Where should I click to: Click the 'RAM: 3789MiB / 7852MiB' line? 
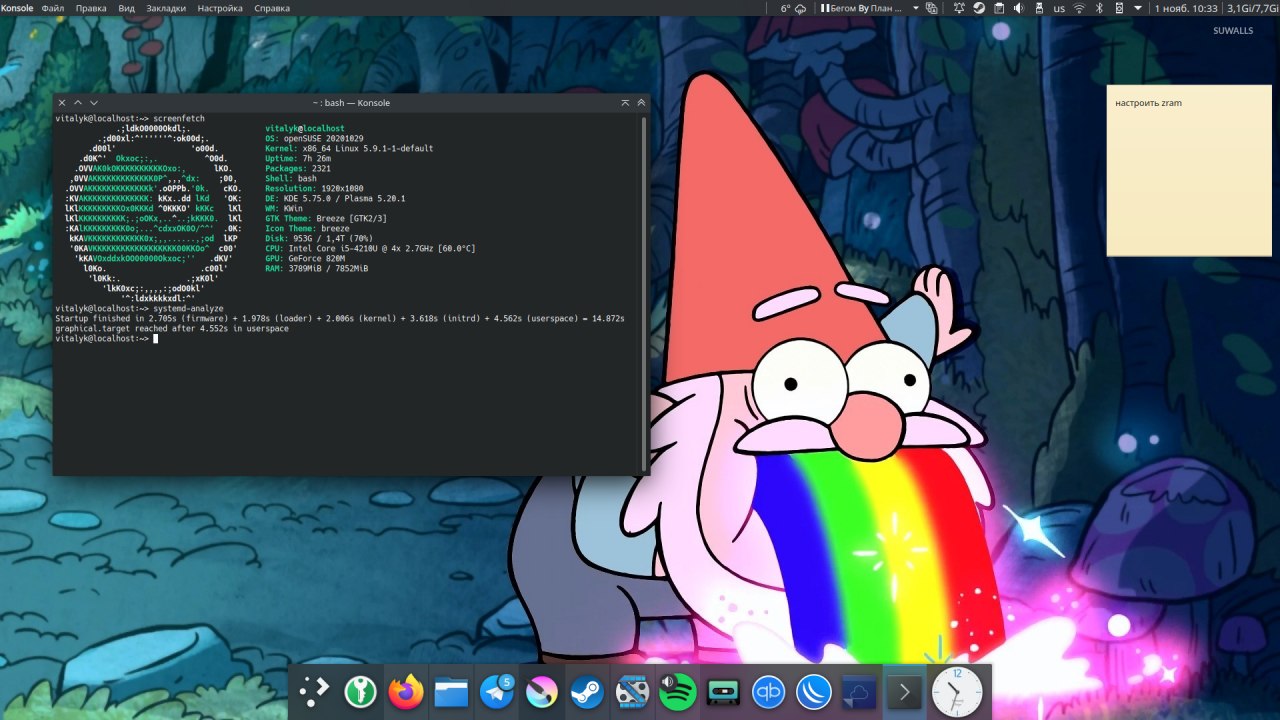tap(317, 268)
